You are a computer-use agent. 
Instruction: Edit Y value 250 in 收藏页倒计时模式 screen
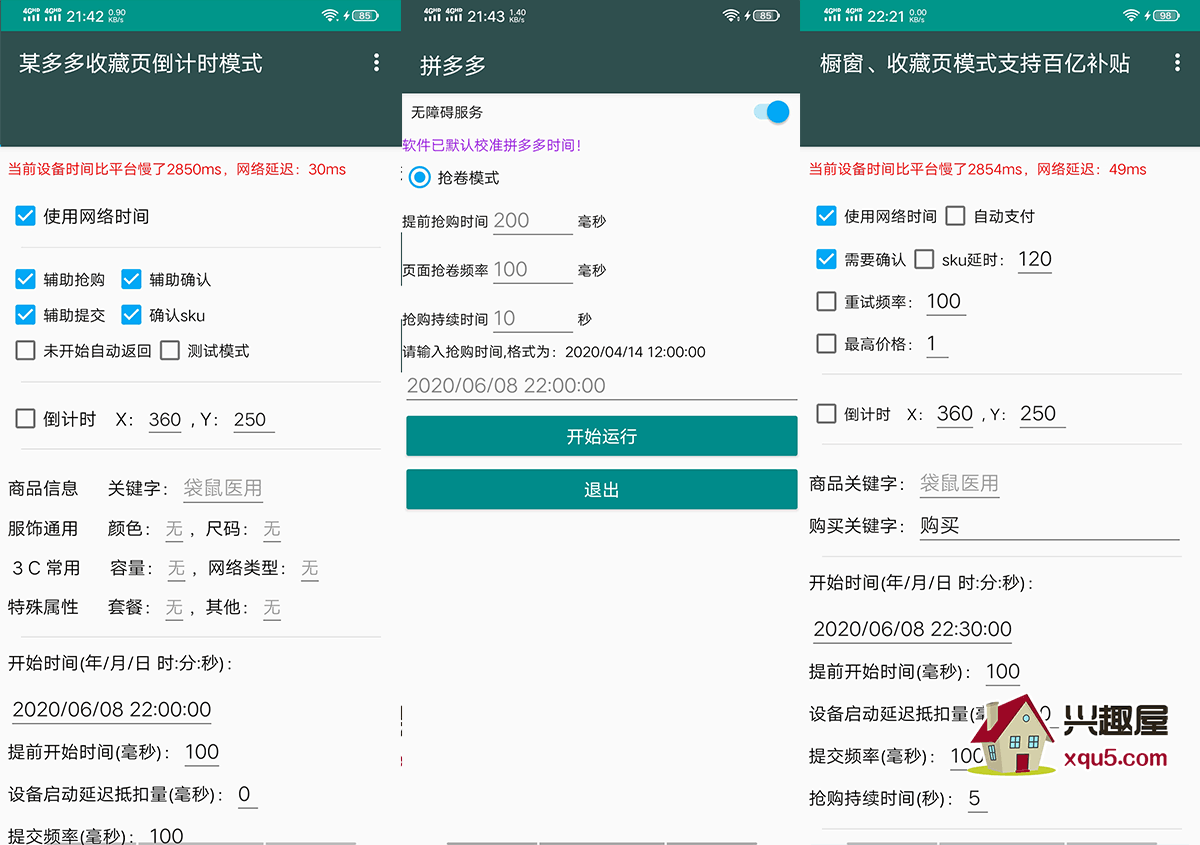[252, 420]
